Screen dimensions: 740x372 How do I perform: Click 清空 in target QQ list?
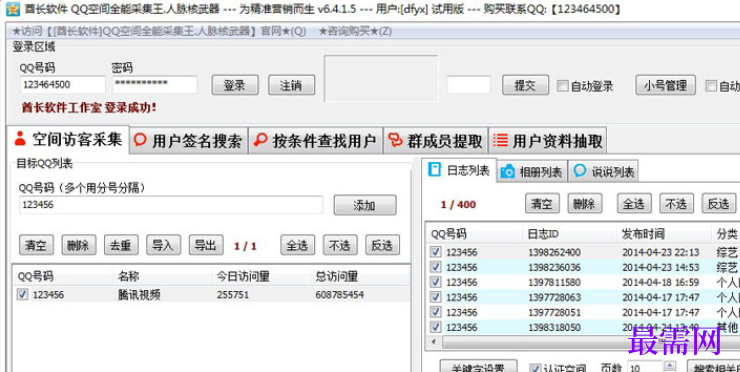36,245
